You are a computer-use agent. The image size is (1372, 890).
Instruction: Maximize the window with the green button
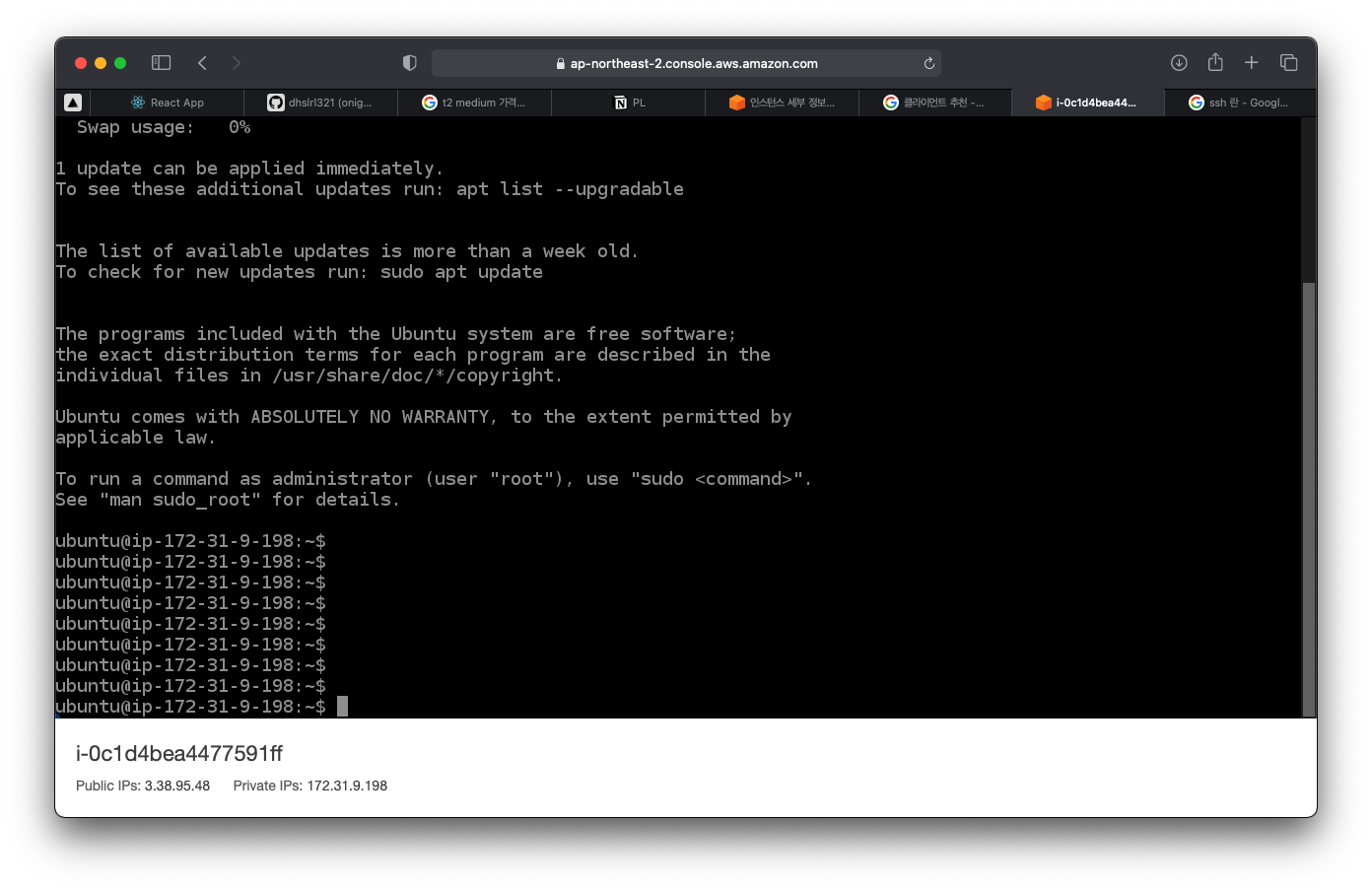pos(120,63)
